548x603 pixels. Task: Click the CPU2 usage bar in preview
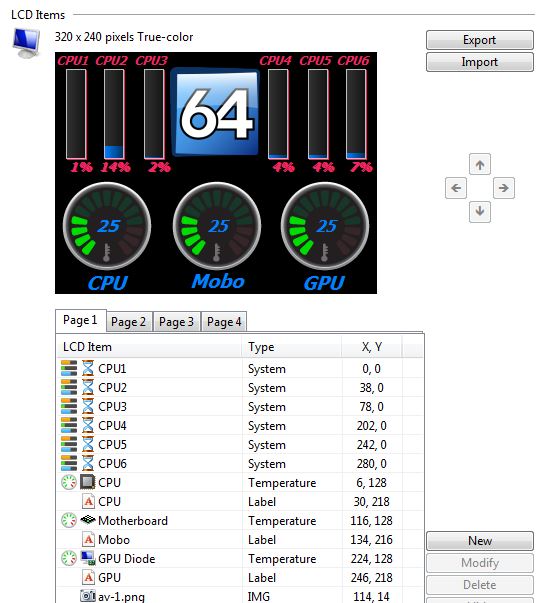tap(114, 114)
